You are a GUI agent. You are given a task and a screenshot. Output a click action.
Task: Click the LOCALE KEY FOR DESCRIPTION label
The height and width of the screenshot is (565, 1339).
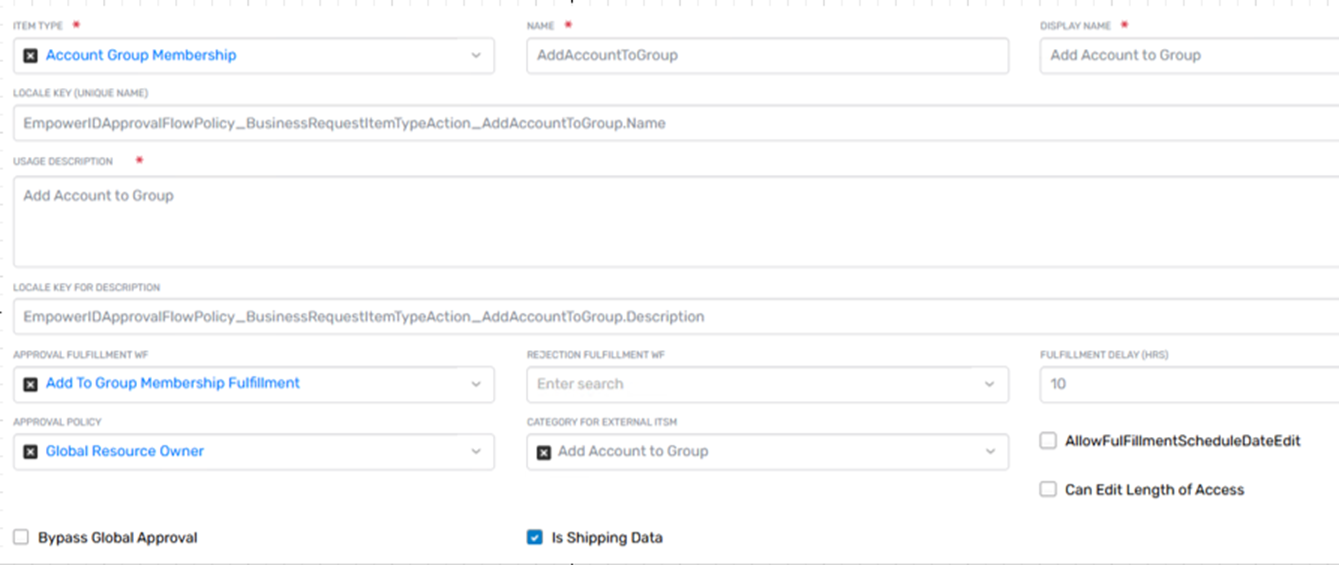coord(86,288)
